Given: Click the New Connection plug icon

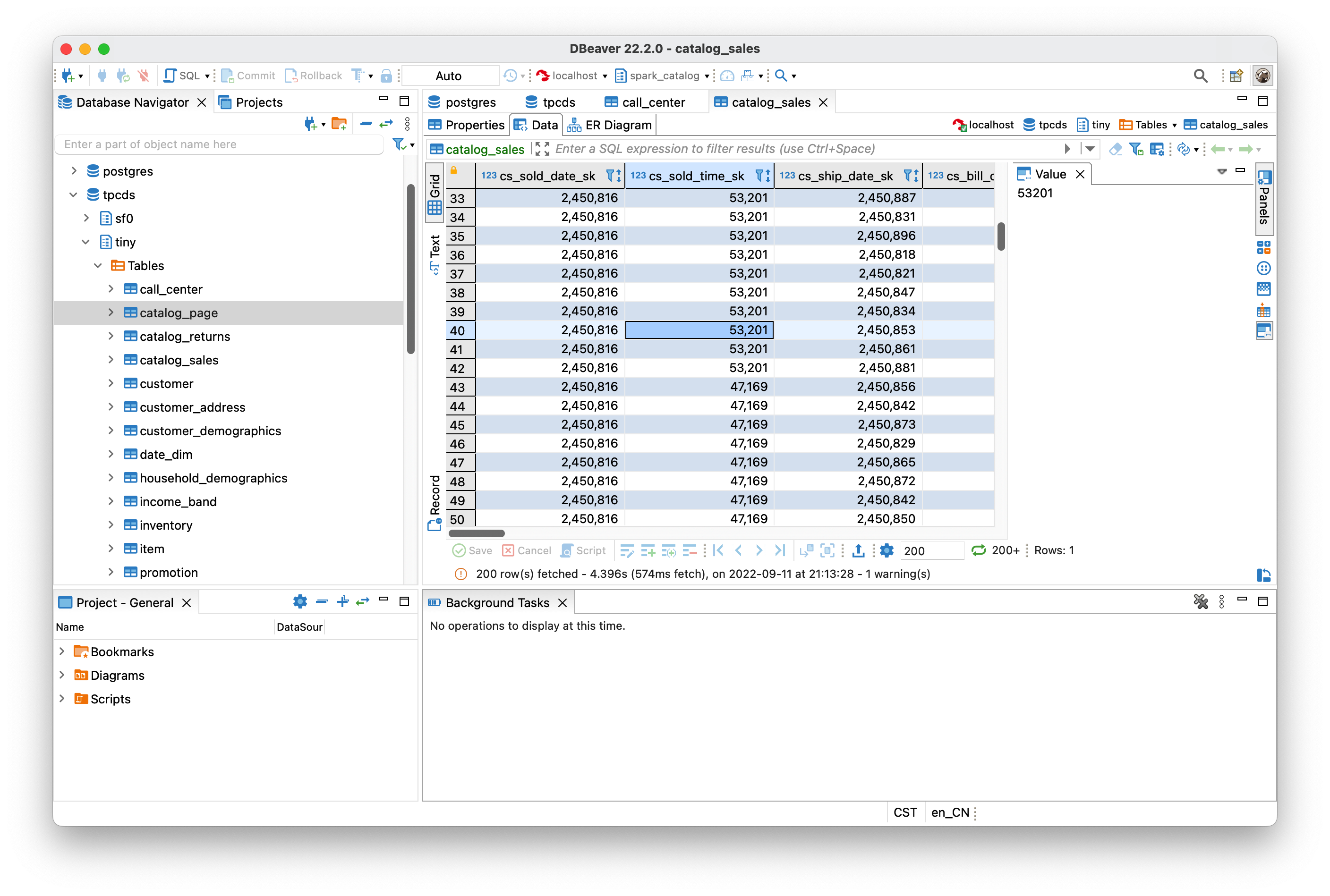Looking at the screenshot, I should [68, 76].
